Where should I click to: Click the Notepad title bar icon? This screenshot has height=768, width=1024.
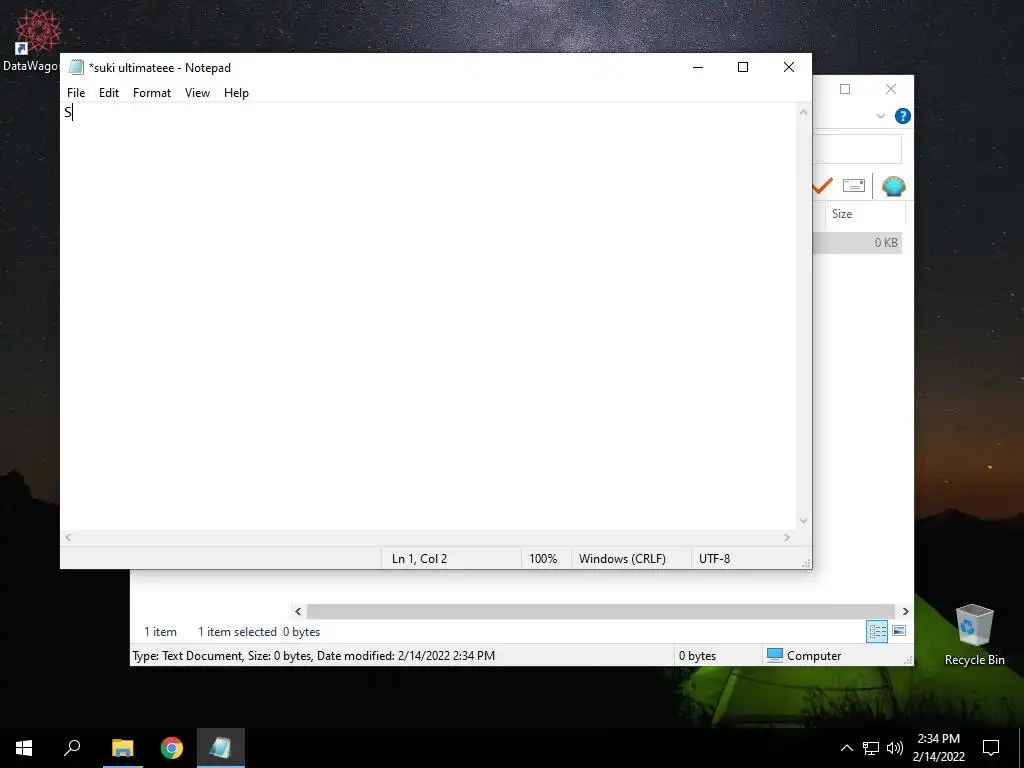pyautogui.click(x=76, y=67)
